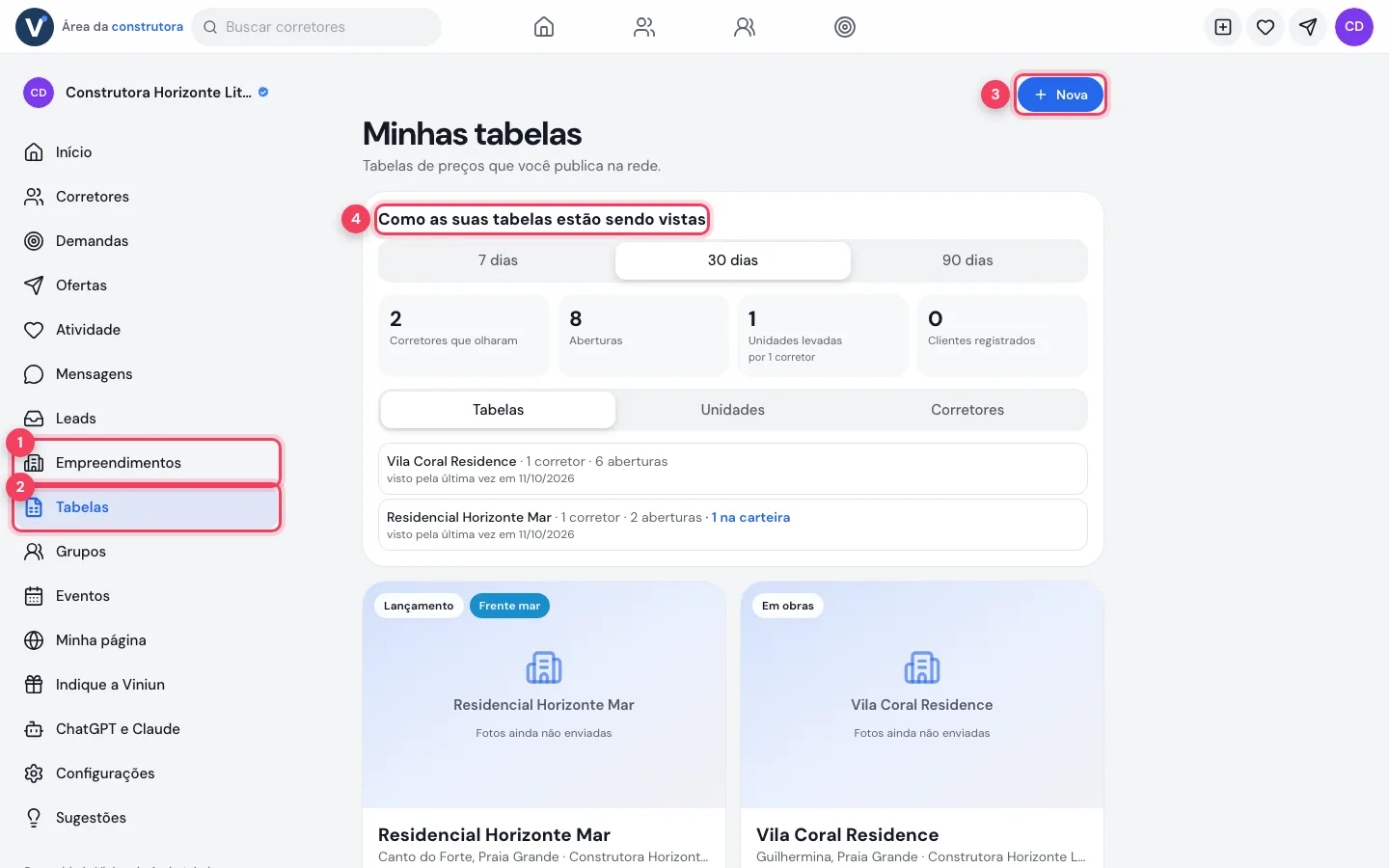Open Demandas in the sidebar
Screen dimensions: 1389x868
pyautogui.click(x=147, y=241)
